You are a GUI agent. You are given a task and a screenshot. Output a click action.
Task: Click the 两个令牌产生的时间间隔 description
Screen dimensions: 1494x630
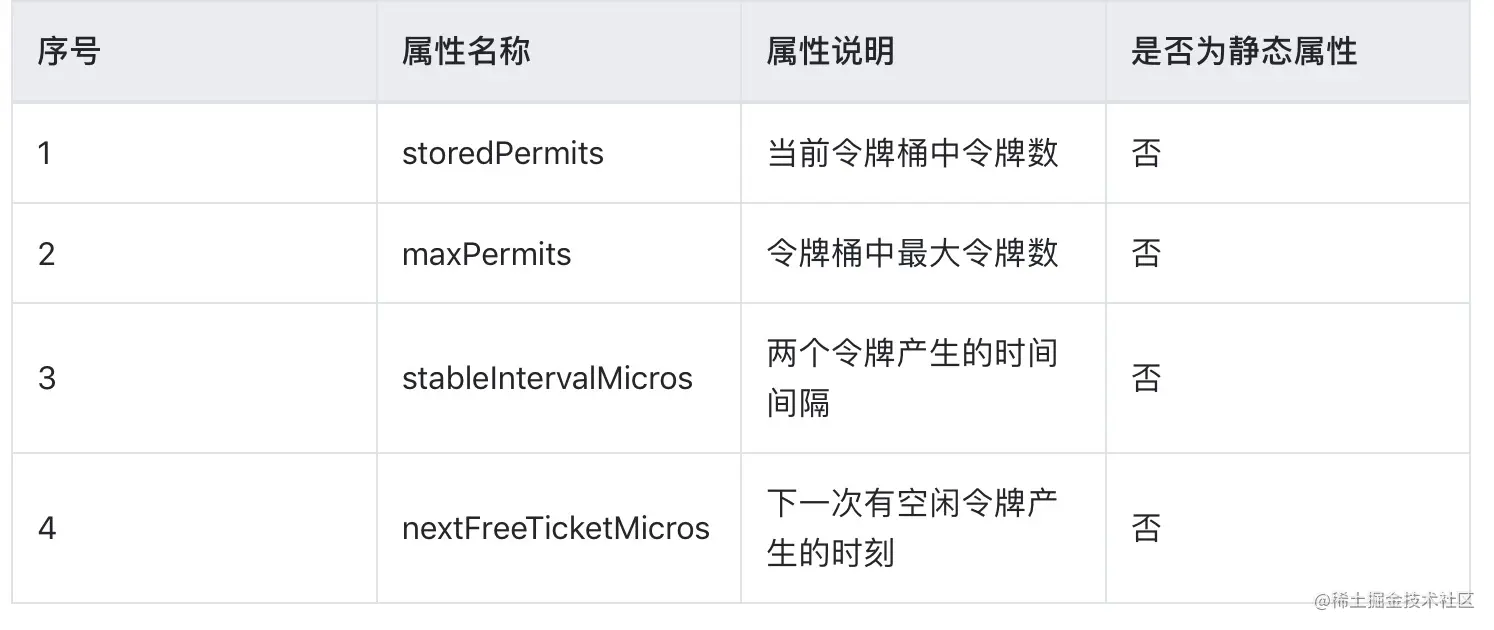[912, 378]
